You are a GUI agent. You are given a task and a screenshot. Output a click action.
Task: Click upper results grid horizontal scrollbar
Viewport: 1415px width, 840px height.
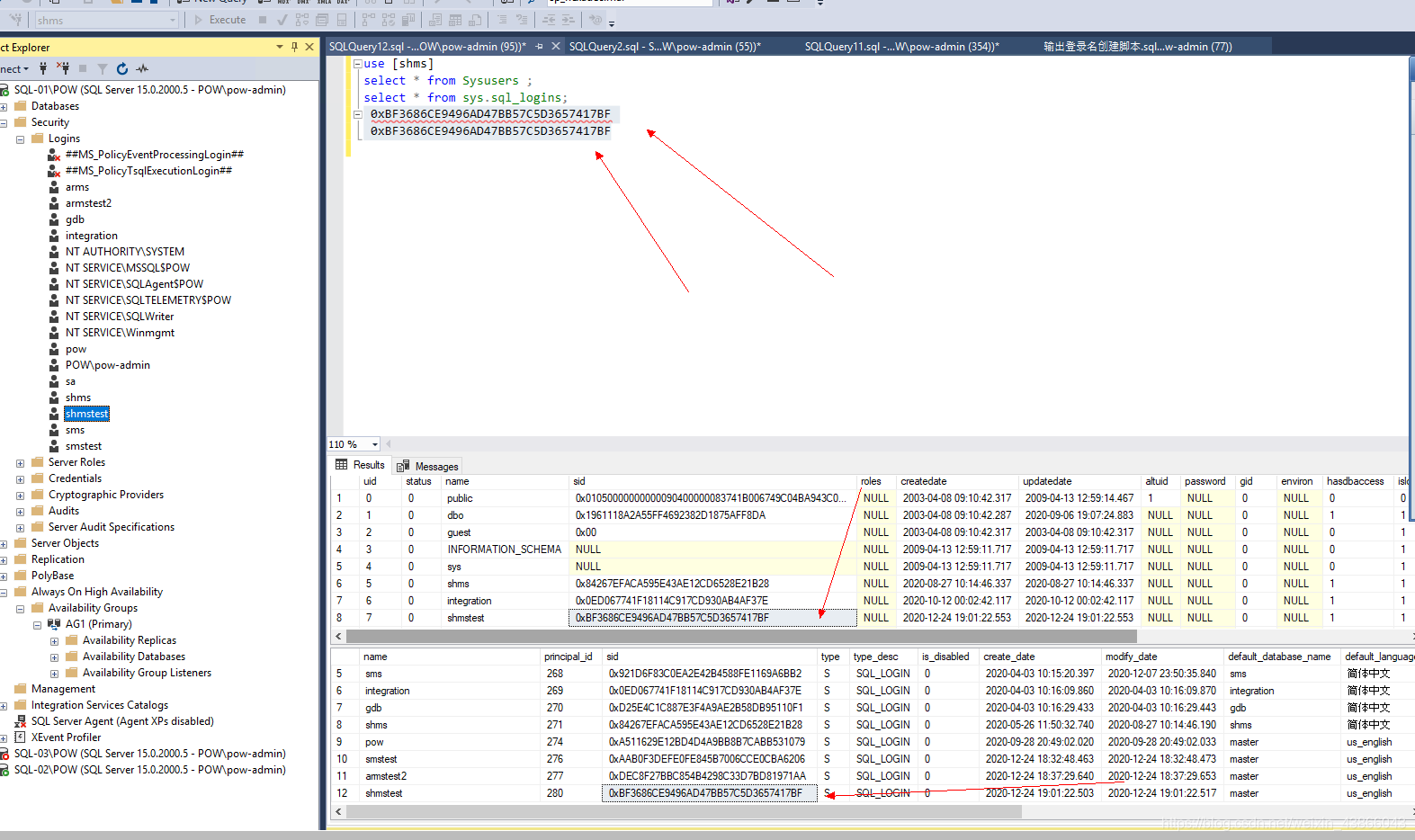(742, 636)
